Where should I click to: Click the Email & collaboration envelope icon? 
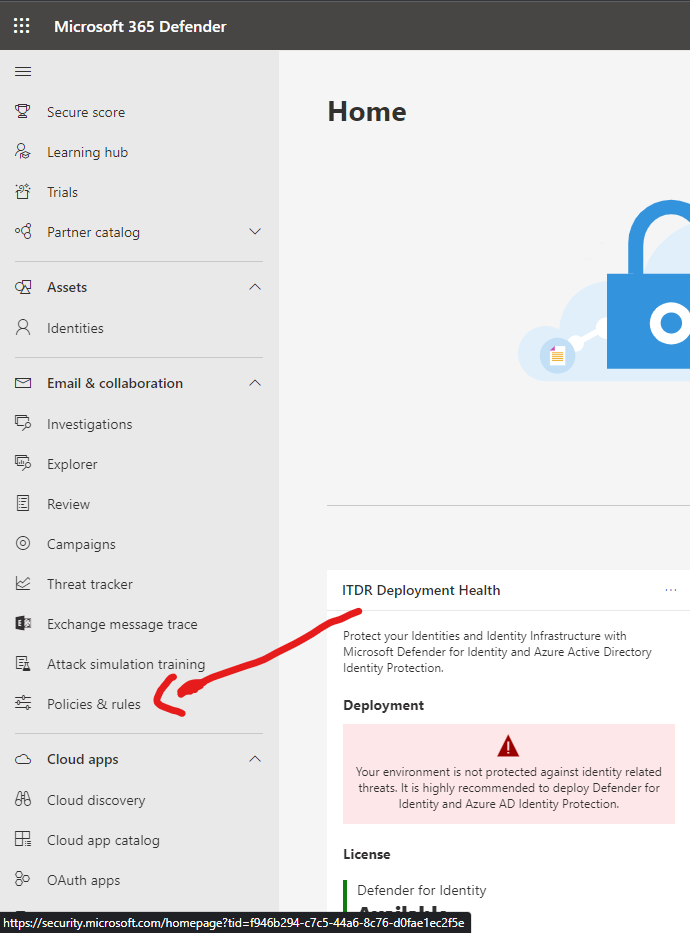pyautogui.click(x=23, y=383)
